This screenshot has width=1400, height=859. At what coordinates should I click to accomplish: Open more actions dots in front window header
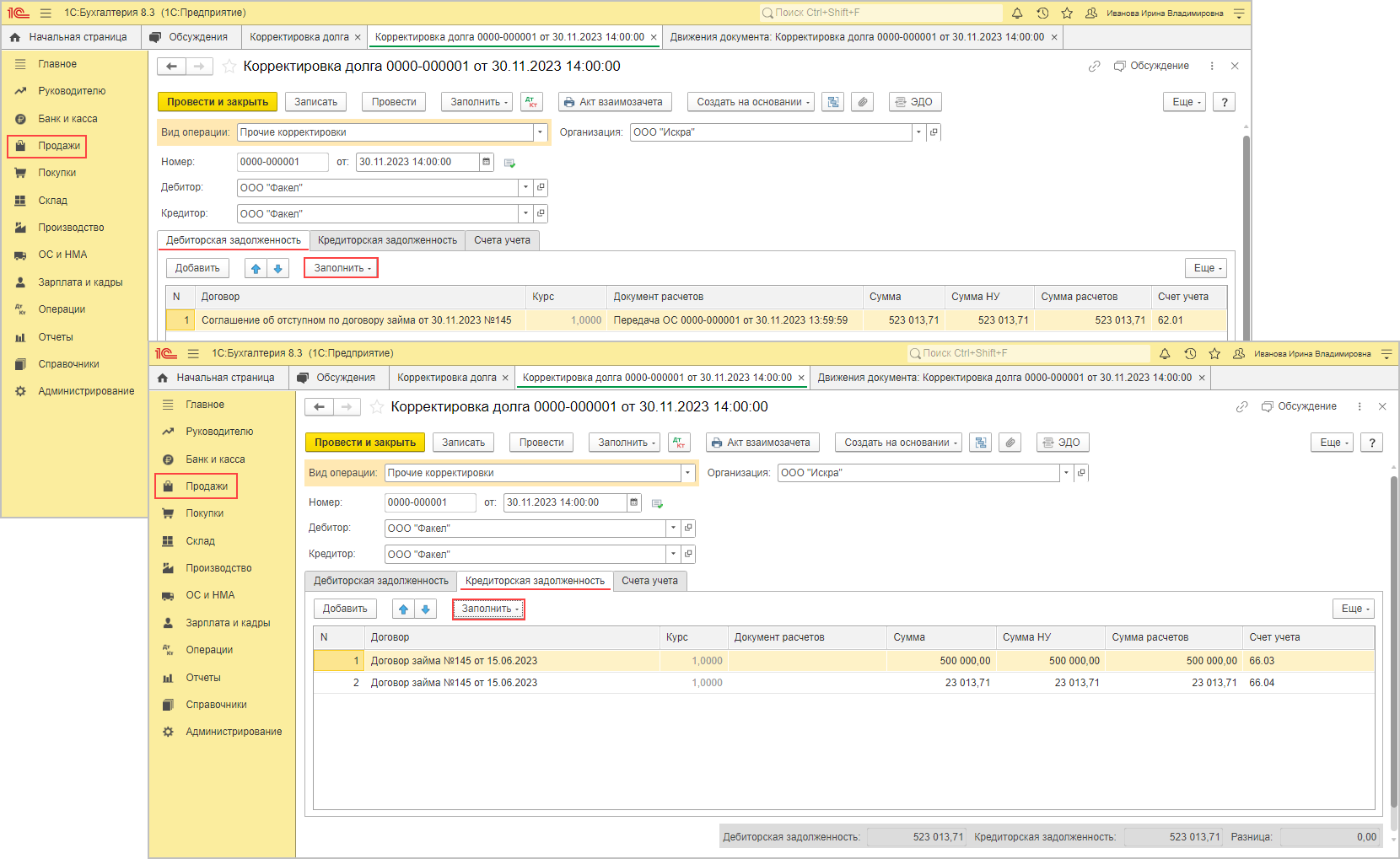point(1360,407)
